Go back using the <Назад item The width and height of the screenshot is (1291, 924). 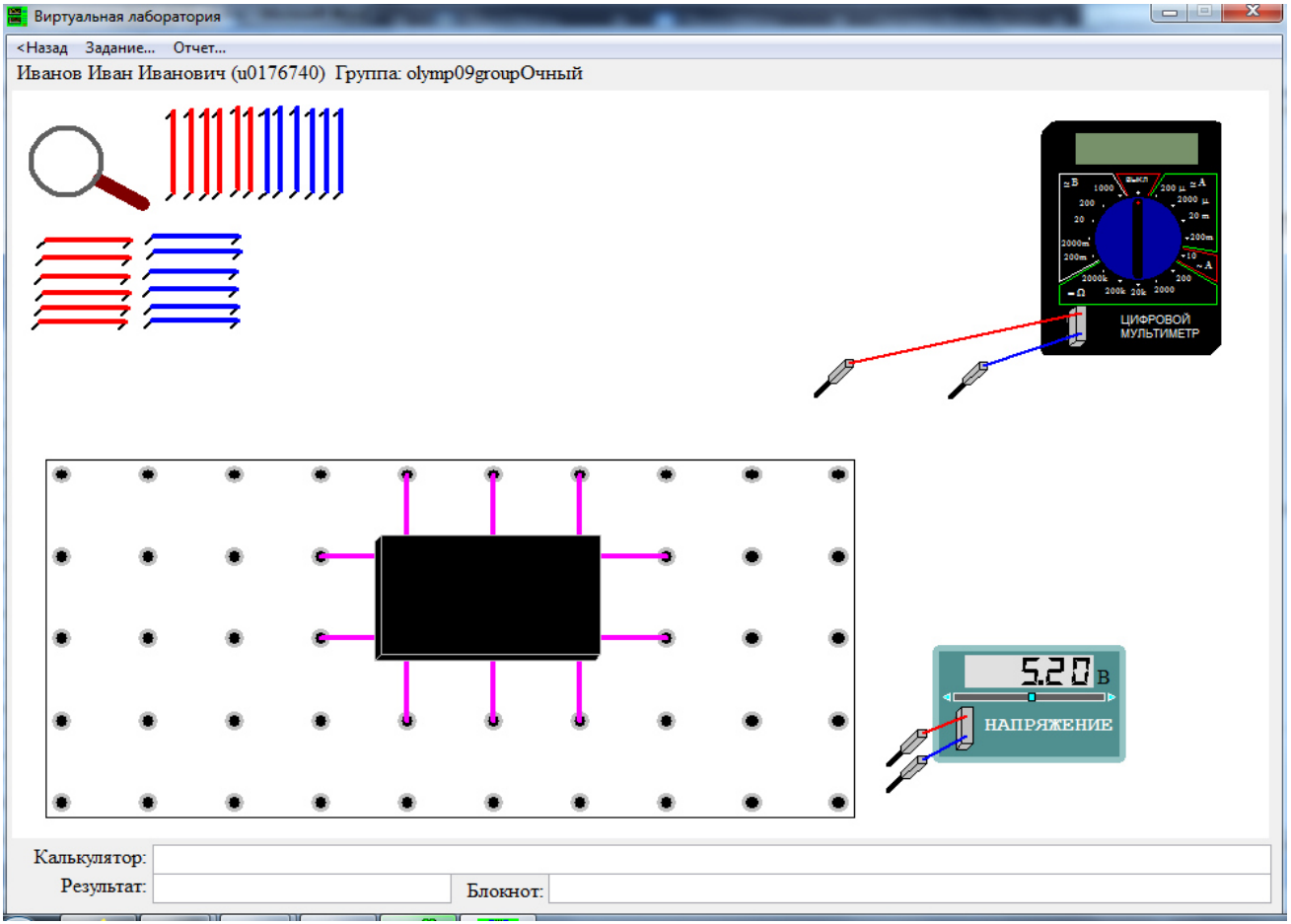pyautogui.click(x=42, y=47)
